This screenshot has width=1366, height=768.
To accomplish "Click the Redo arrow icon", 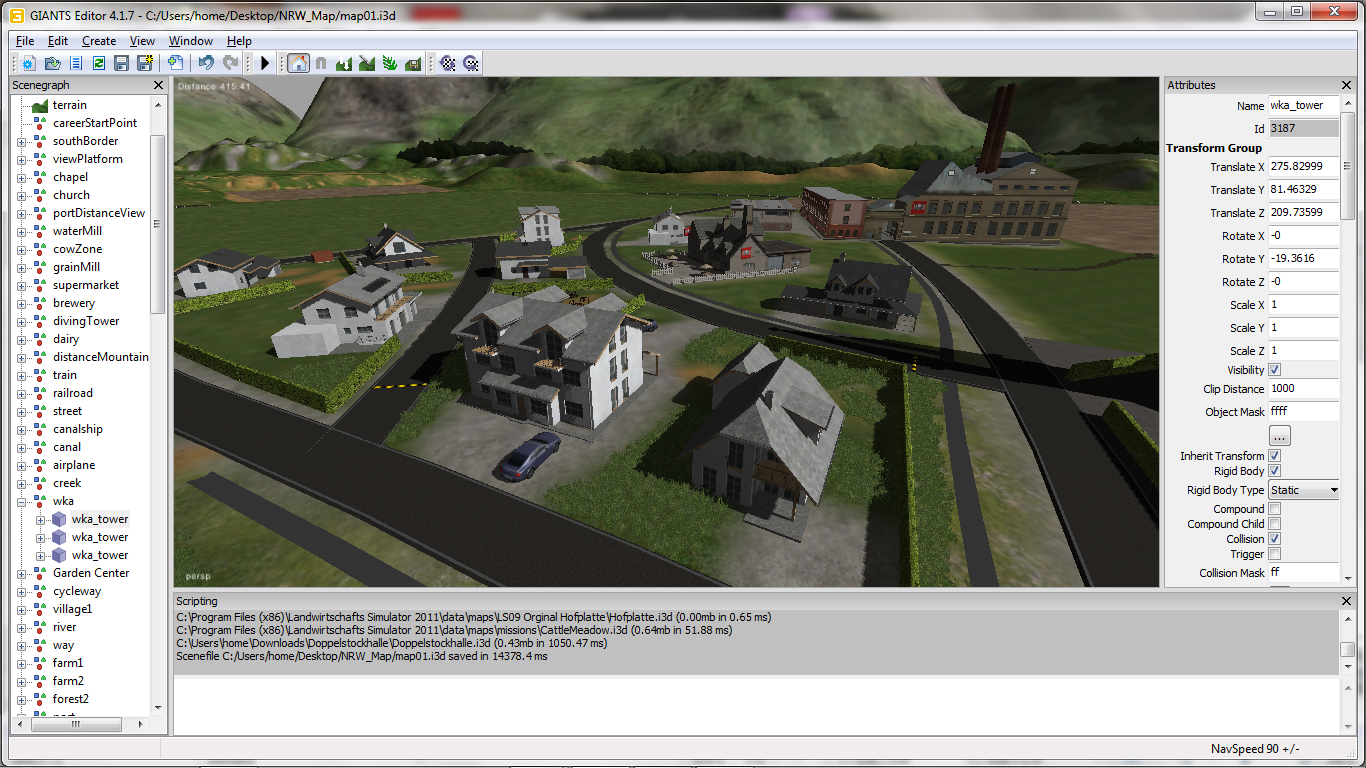I will pyautogui.click(x=230, y=63).
